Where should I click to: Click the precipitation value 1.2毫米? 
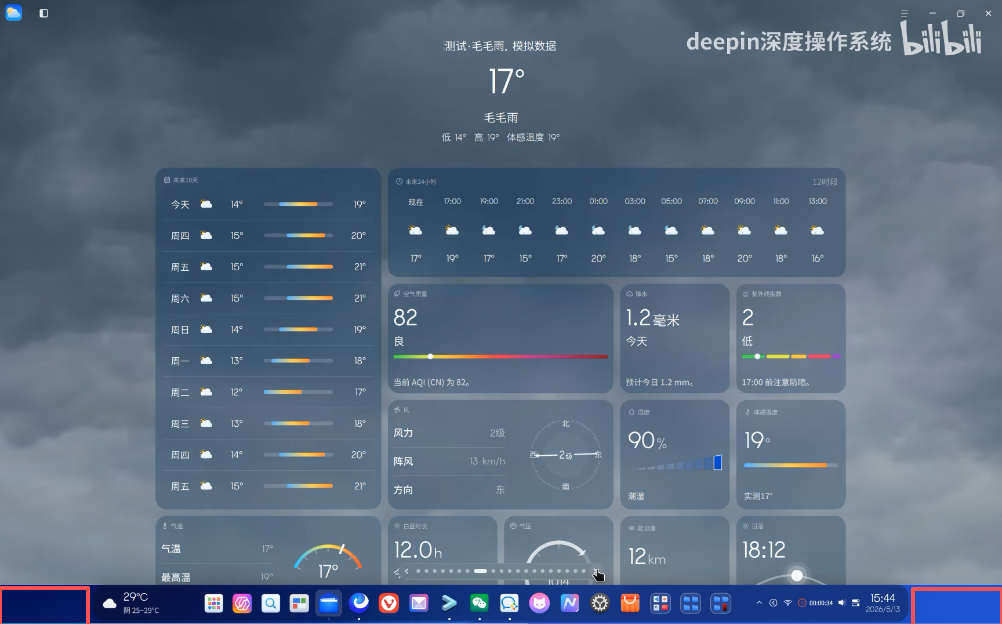pos(652,318)
